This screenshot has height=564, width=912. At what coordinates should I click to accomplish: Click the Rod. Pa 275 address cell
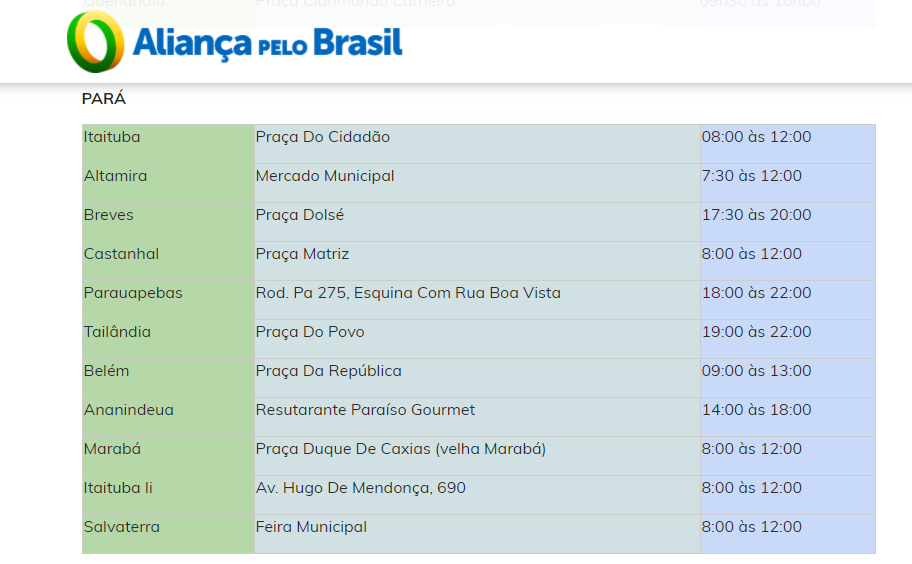click(408, 293)
